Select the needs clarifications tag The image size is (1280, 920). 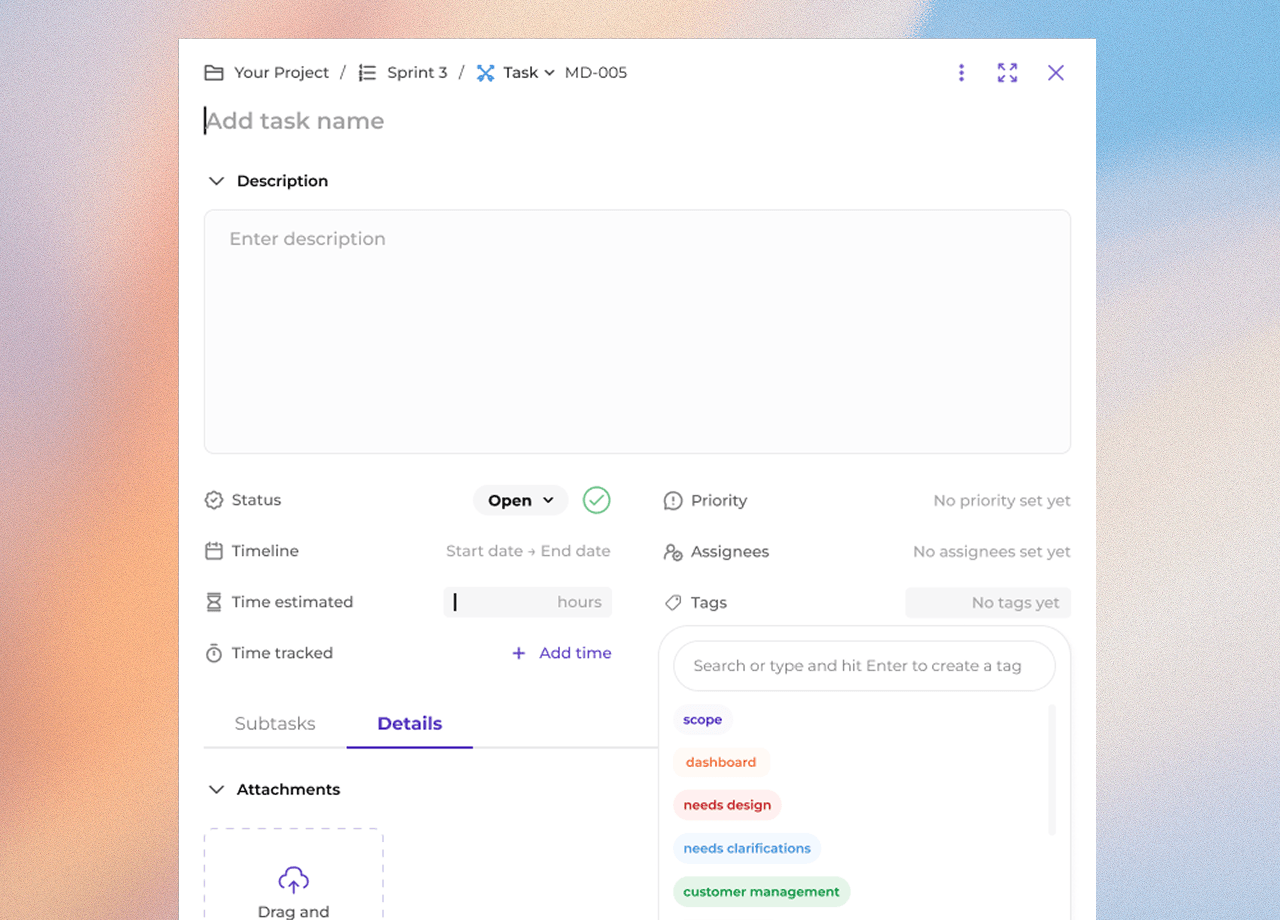click(747, 849)
